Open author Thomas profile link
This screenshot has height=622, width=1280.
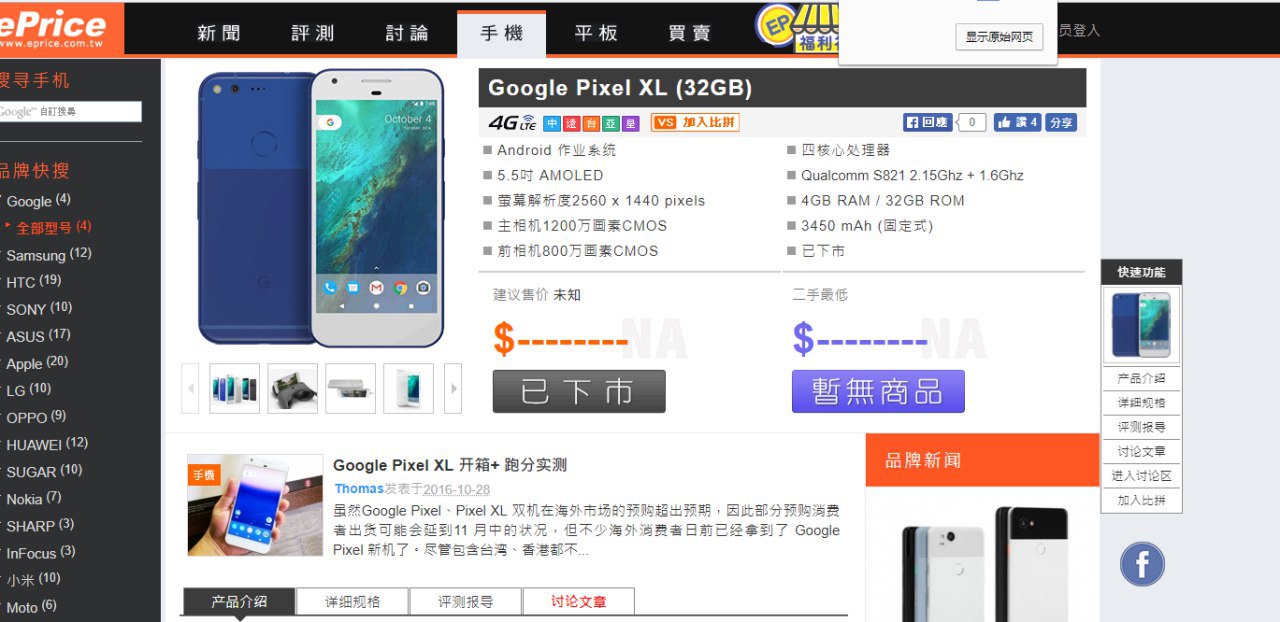click(x=359, y=489)
